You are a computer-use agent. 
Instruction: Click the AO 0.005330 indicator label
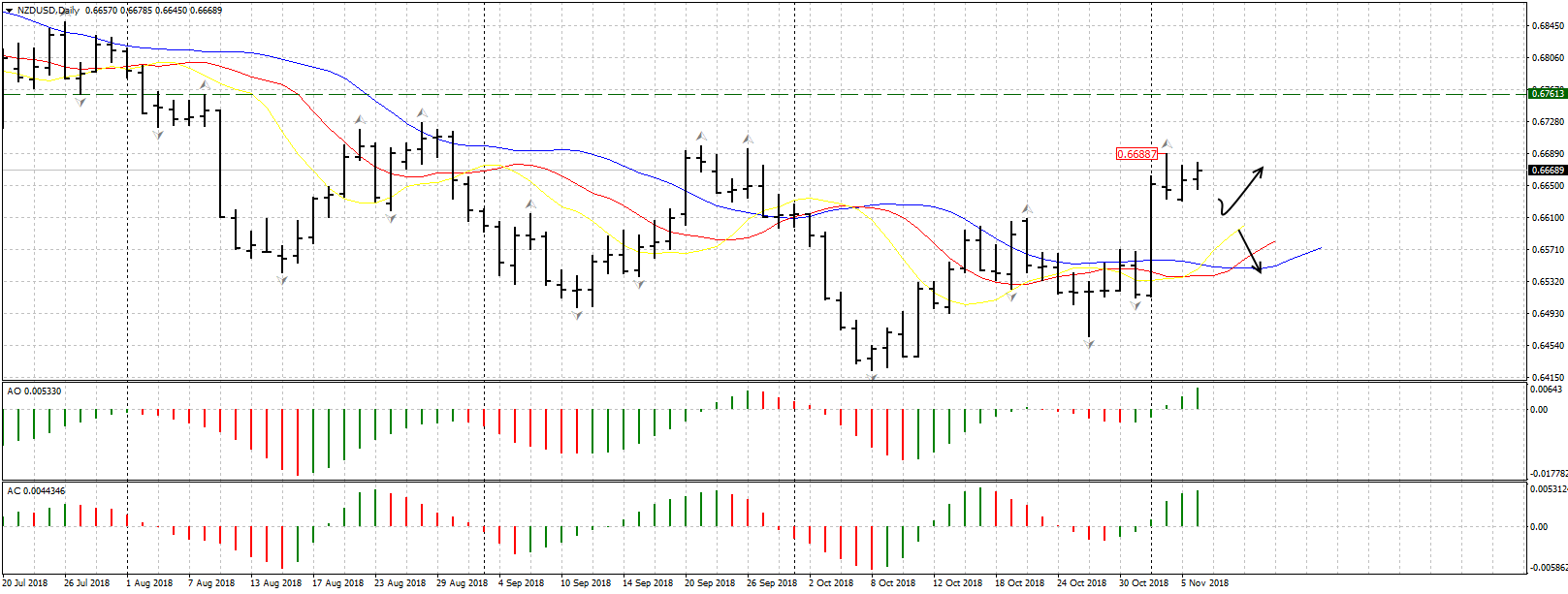pyautogui.click(x=34, y=391)
